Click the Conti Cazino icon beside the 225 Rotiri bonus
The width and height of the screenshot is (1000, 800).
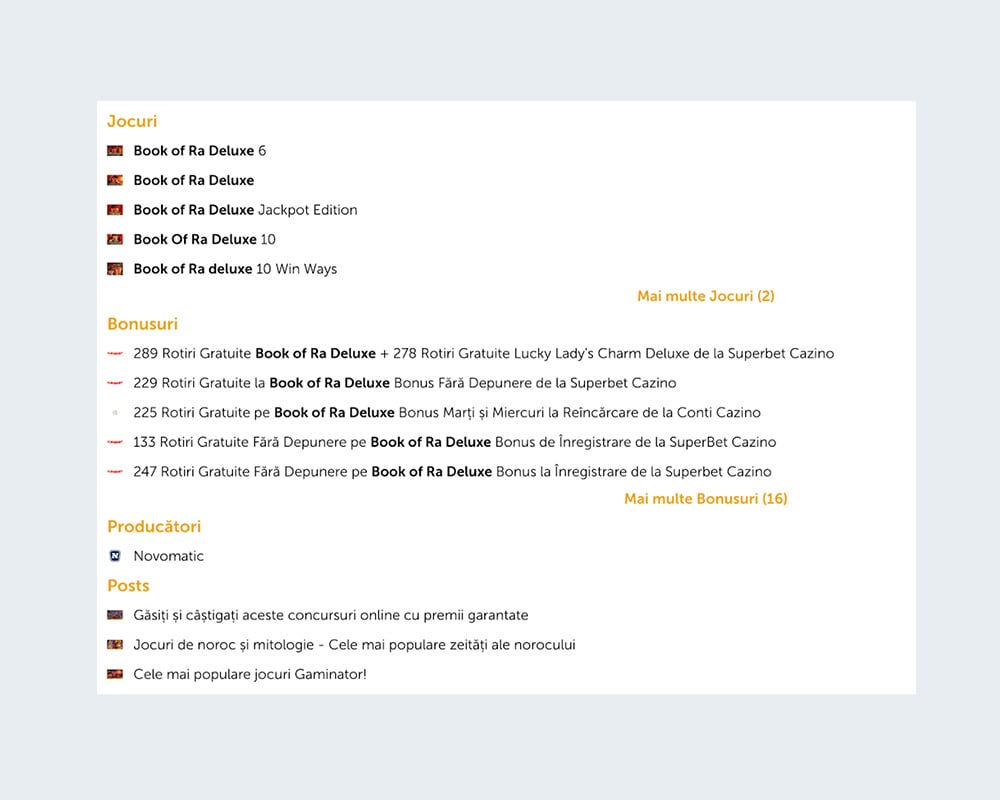pos(115,413)
